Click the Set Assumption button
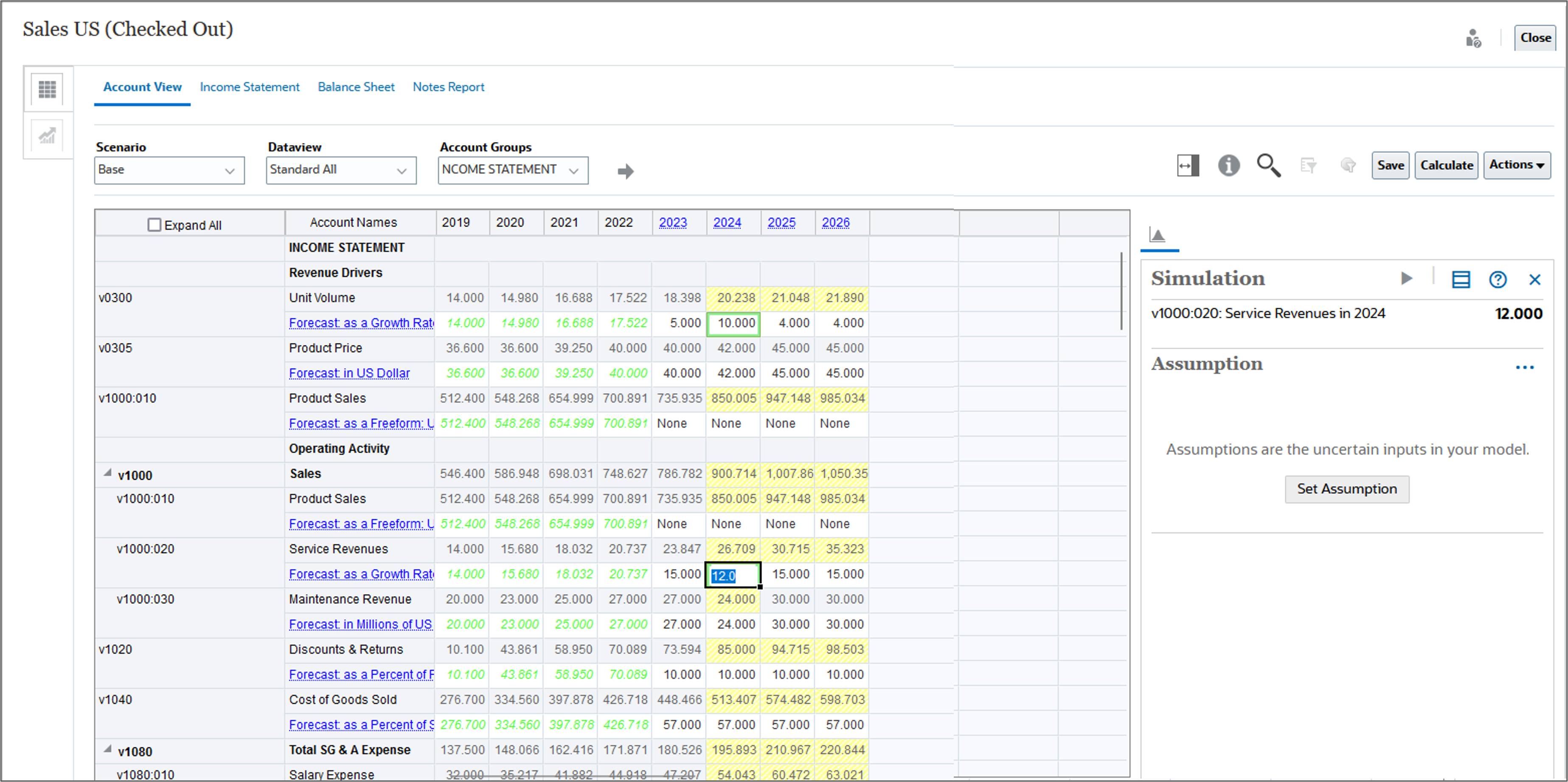This screenshot has height=782, width=1568. 1346,489
